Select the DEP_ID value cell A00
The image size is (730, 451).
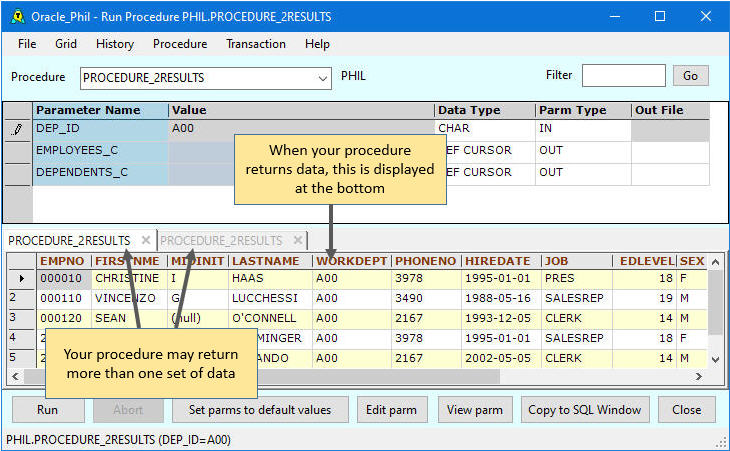(301, 128)
